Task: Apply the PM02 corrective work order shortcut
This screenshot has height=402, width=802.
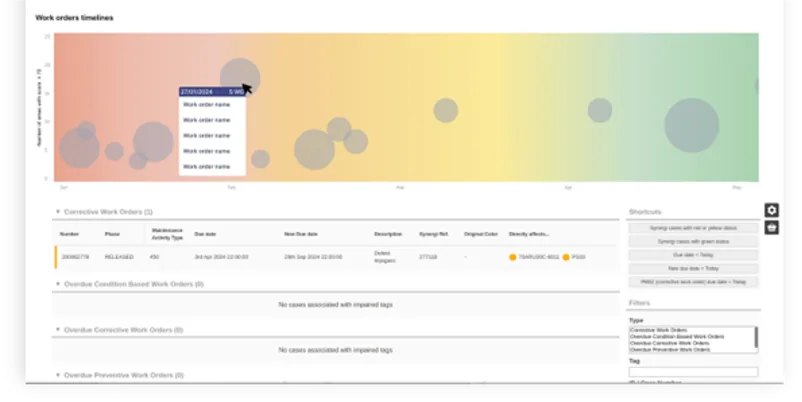Action: pos(693,282)
